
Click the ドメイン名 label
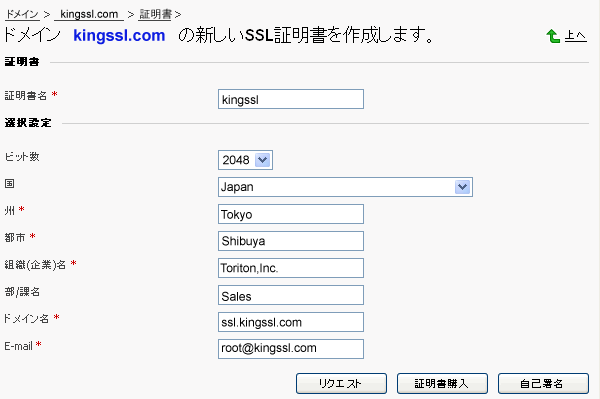[x=26, y=318]
